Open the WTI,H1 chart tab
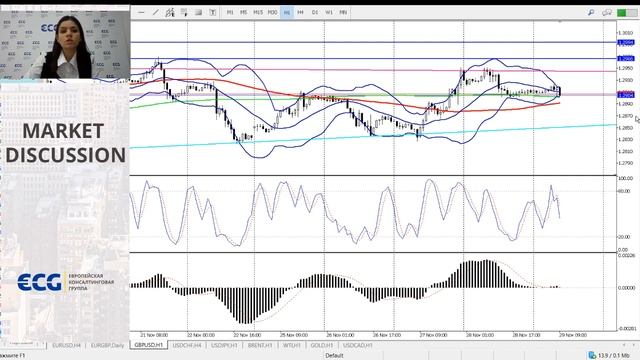 point(292,345)
